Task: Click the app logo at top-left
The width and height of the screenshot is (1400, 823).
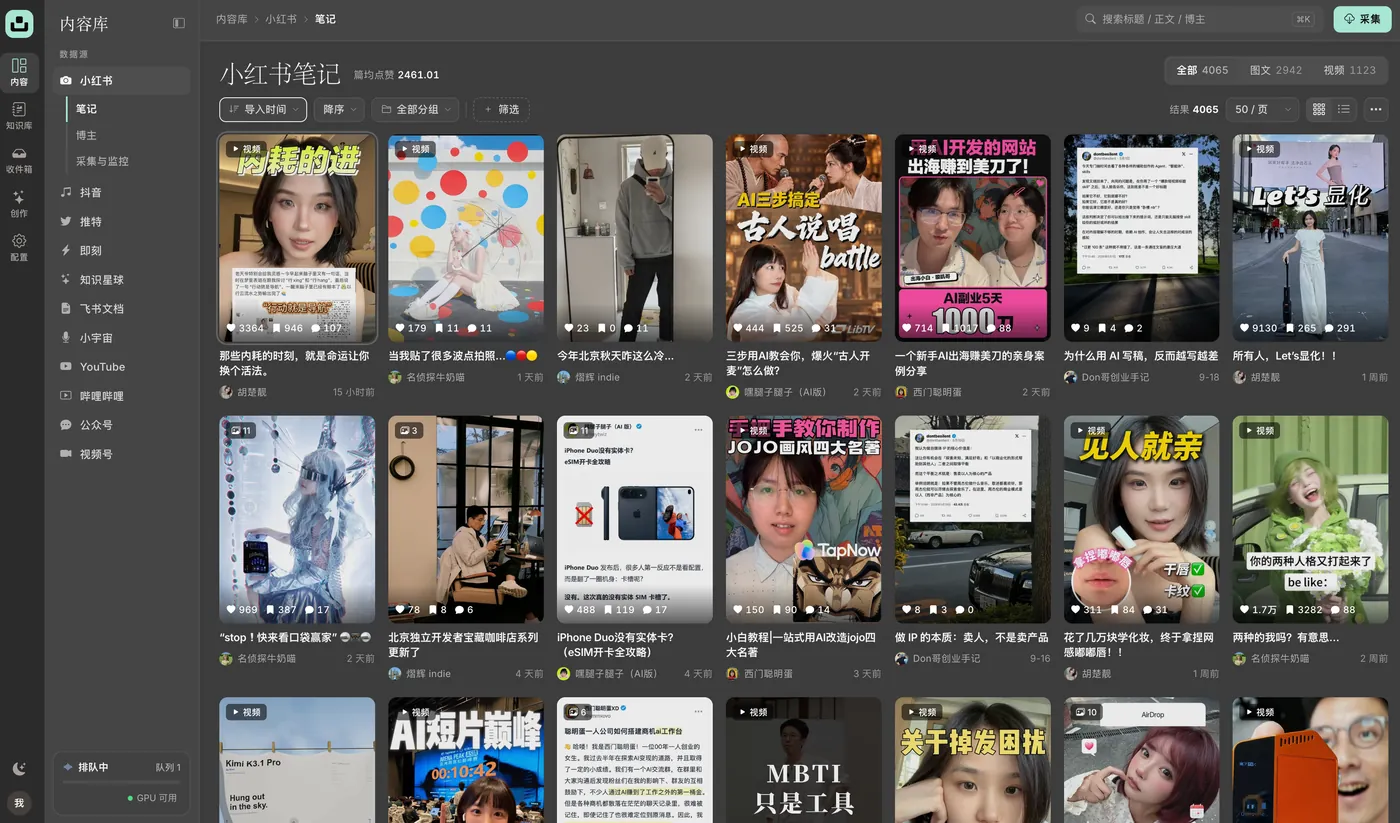Action: [19, 23]
